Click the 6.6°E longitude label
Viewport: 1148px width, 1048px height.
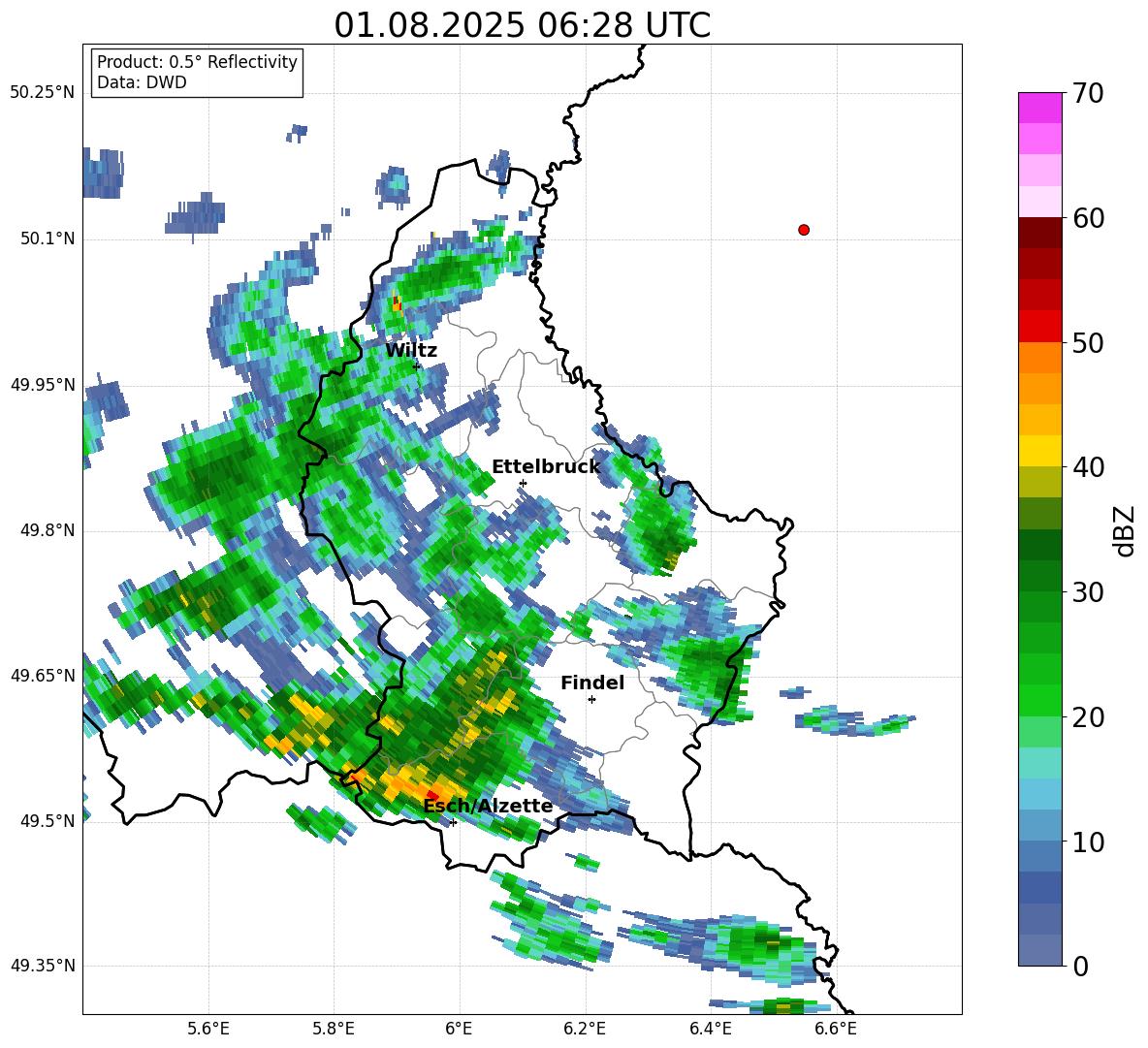coord(836,1029)
